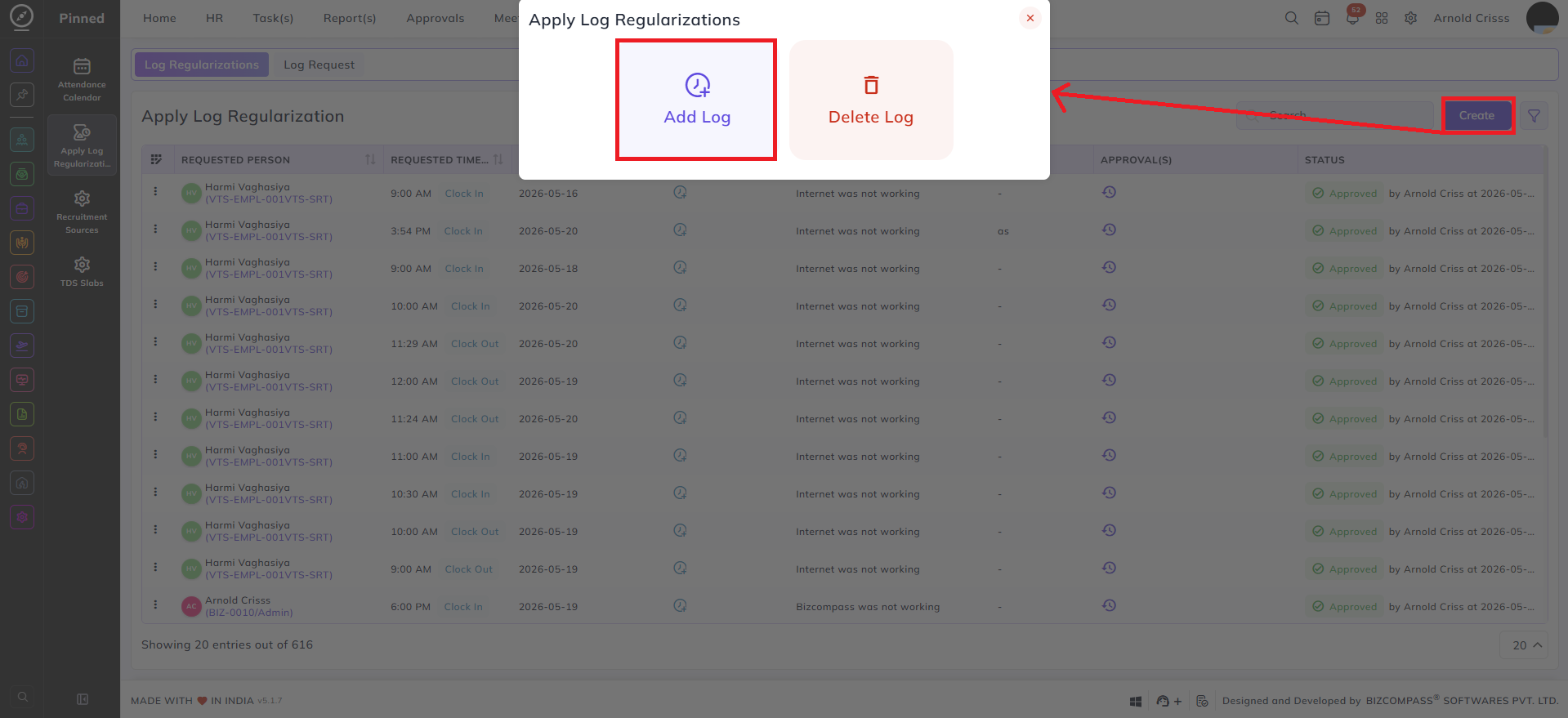This screenshot has width=1568, height=718.
Task: Open global search magnifier in header
Action: pos(1291,18)
